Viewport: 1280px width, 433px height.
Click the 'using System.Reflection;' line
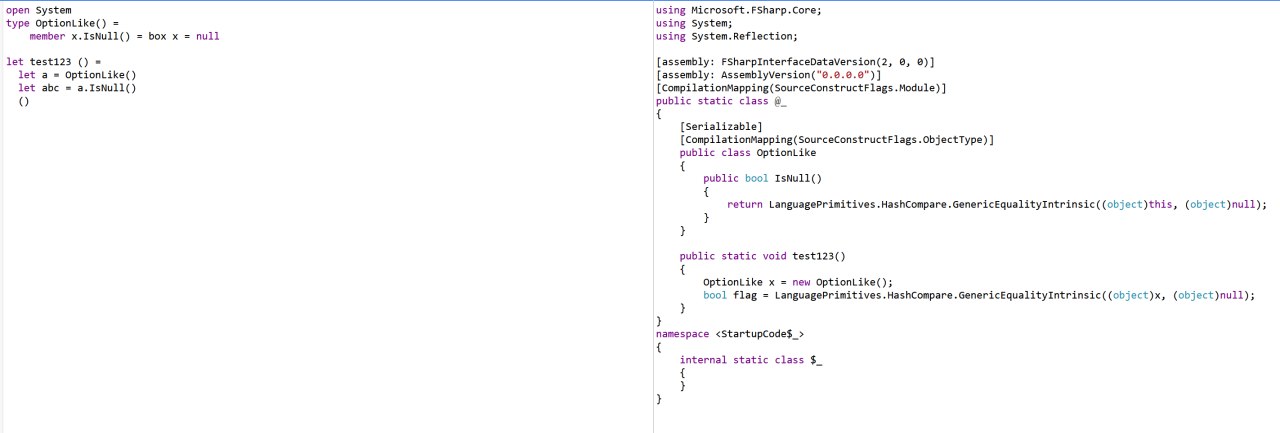727,36
